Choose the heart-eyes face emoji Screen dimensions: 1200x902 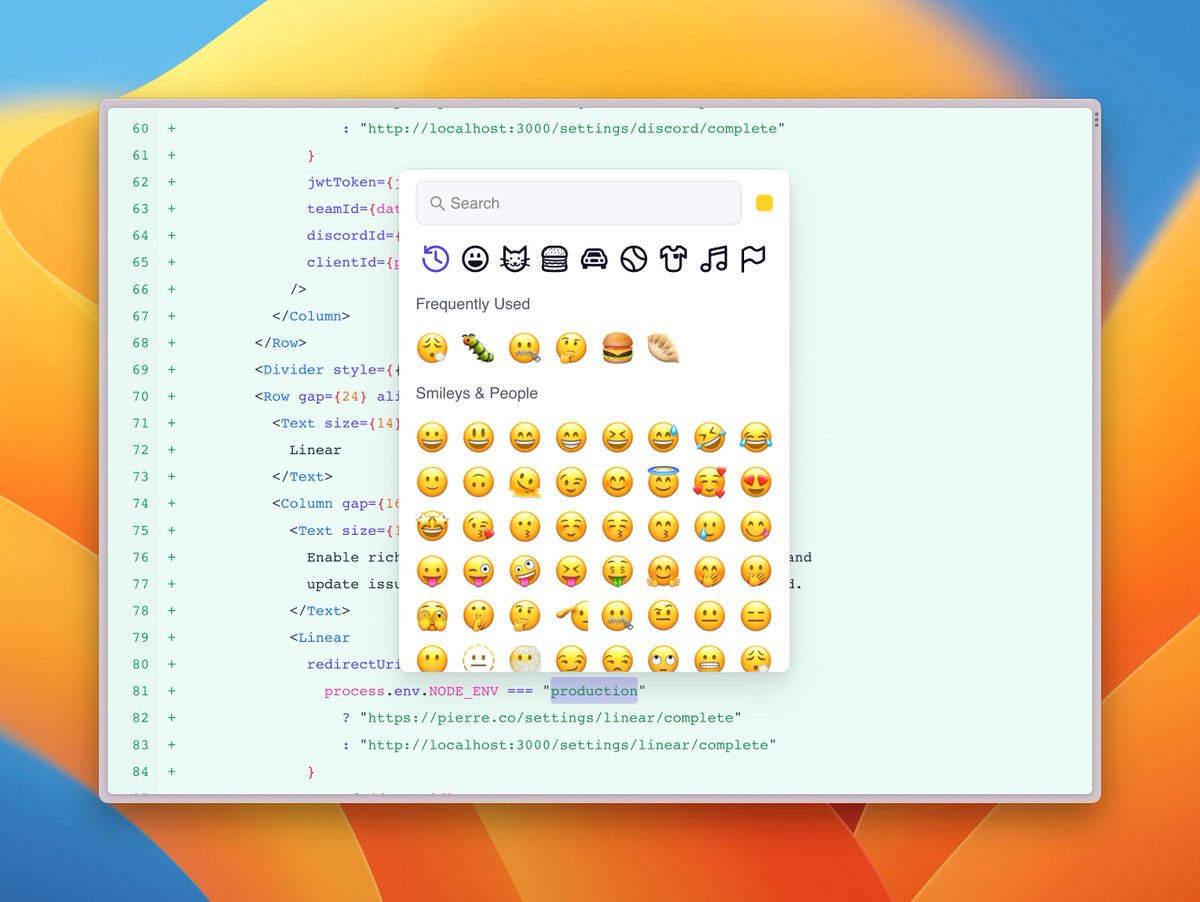756,482
